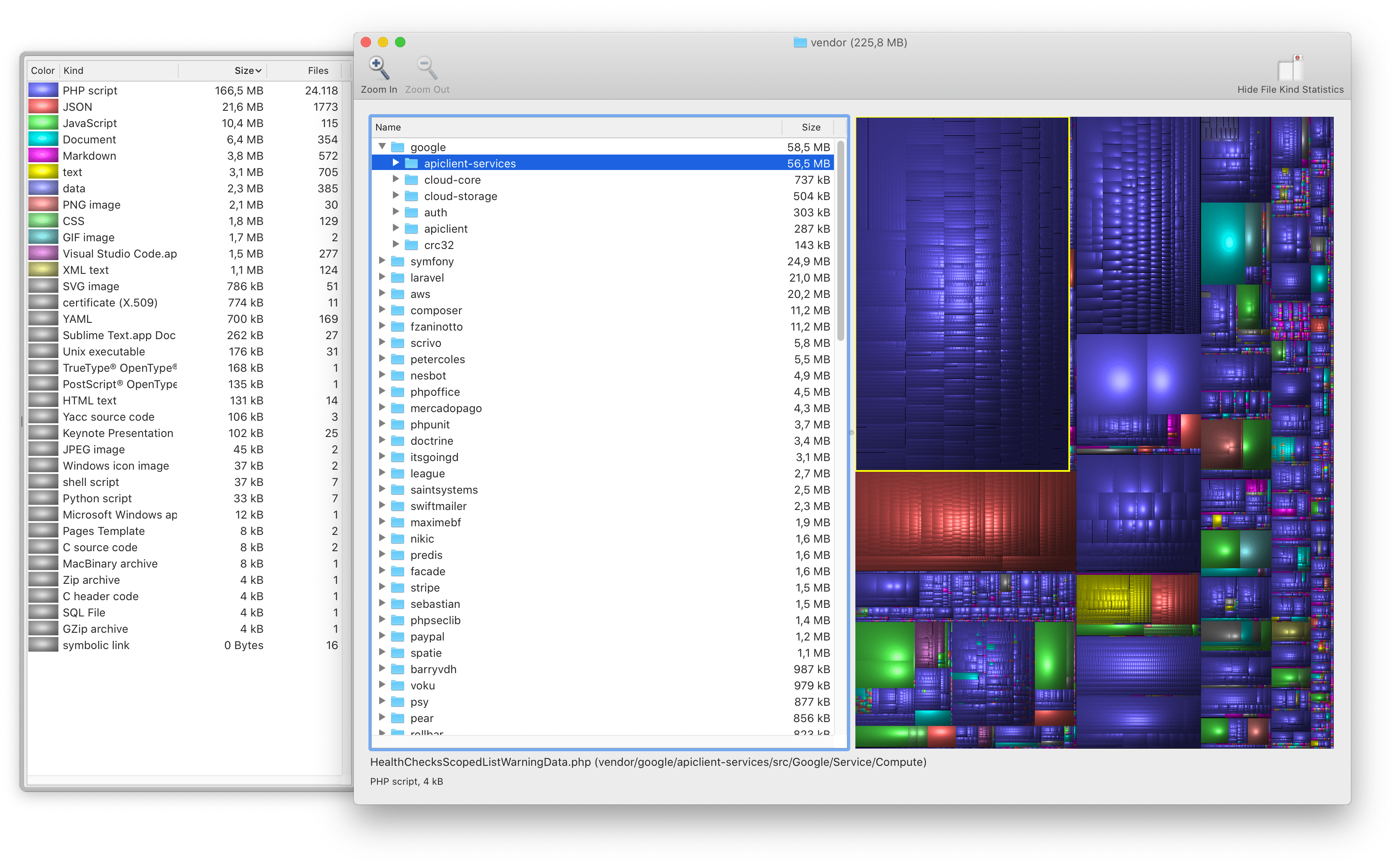Click the doctrine folder icon
This screenshot has width=1399, height=868.
[398, 441]
